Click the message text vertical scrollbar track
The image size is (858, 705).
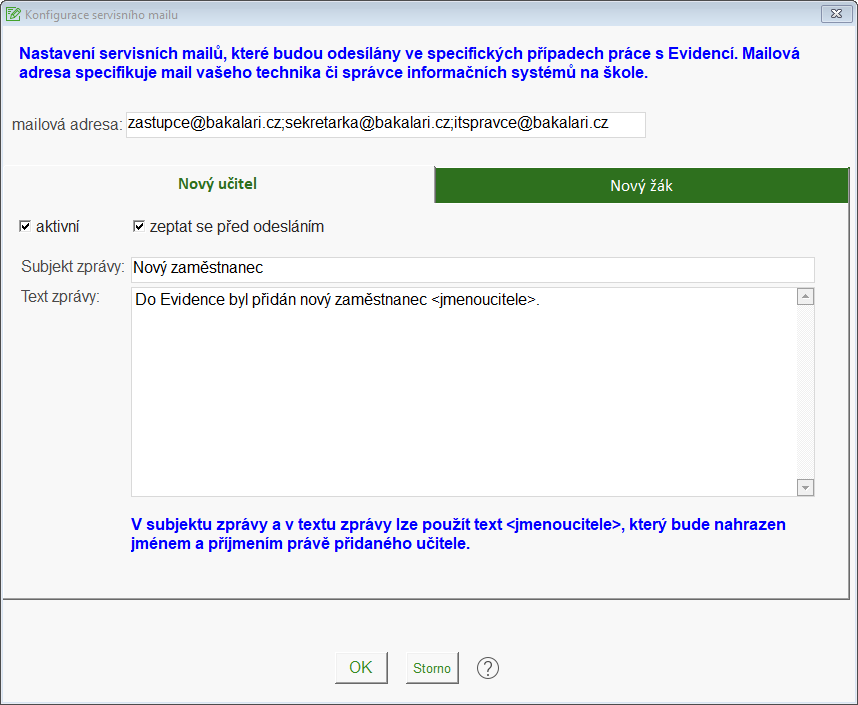pyautogui.click(x=806, y=392)
